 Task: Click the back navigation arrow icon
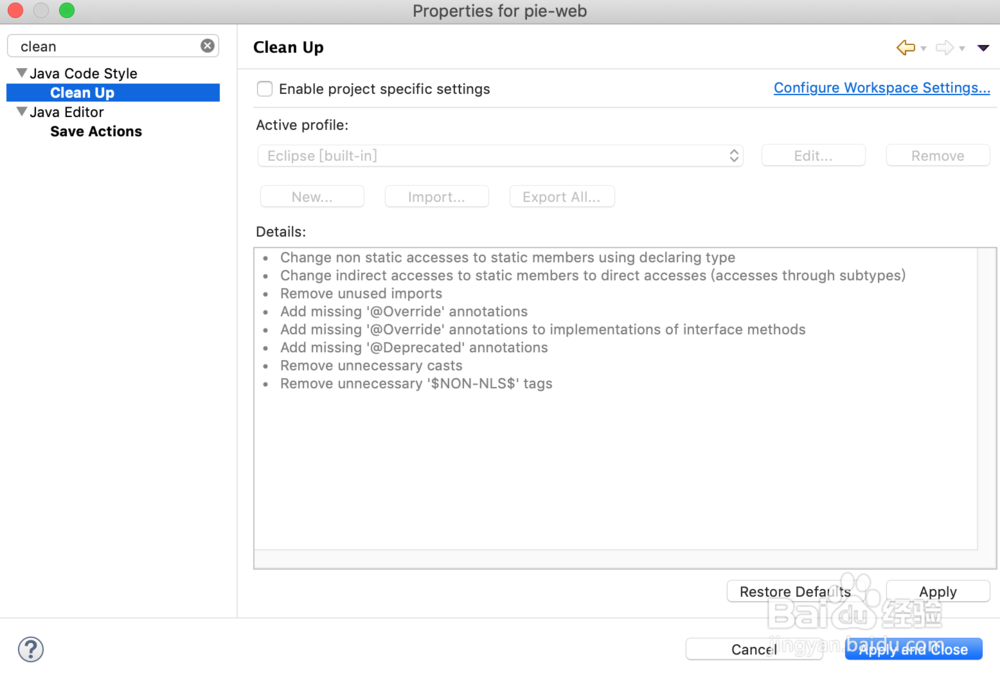pos(906,47)
